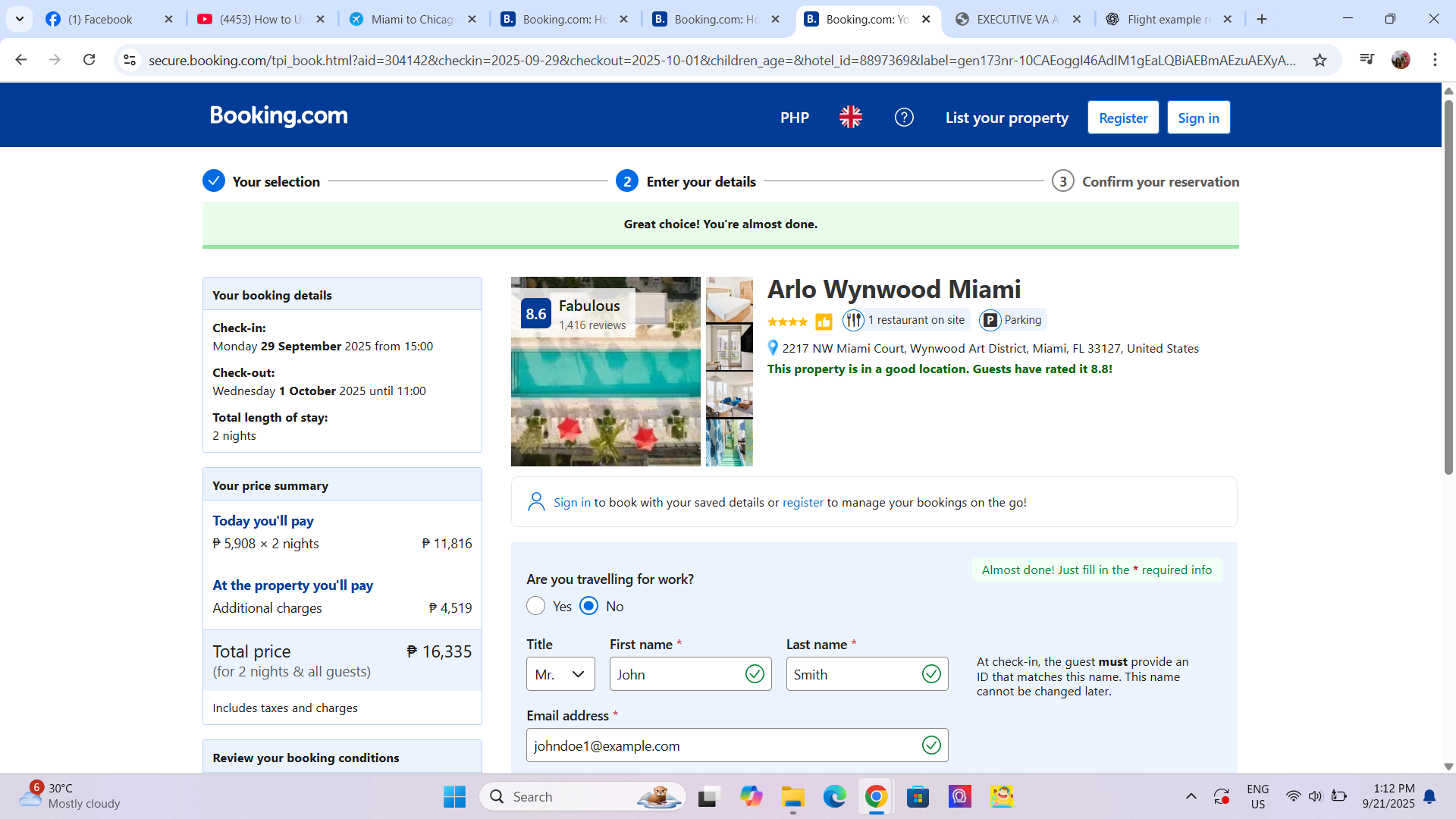This screenshot has height=819, width=1456.
Task: Open File Explorer from the taskbar
Action: (x=792, y=797)
